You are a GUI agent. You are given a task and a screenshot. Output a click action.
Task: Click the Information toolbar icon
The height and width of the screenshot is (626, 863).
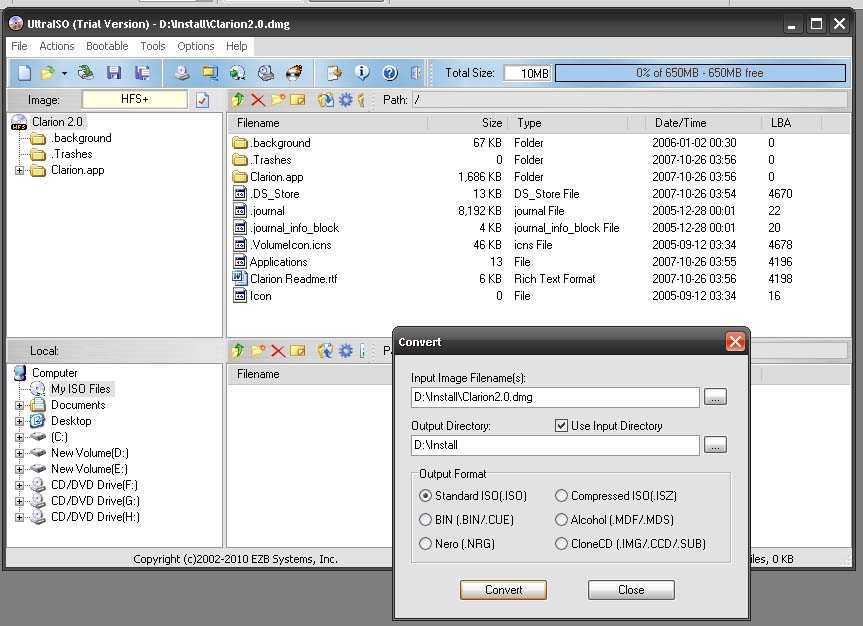tap(362, 73)
